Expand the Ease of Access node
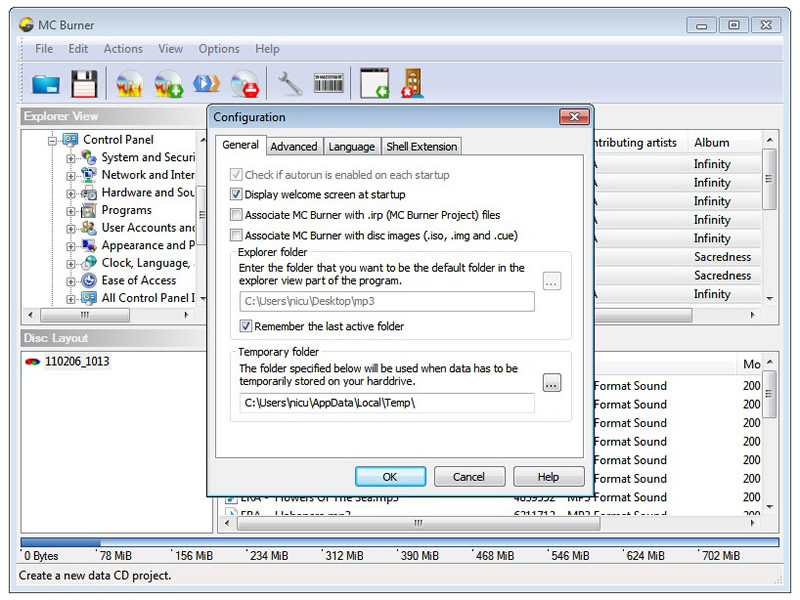Viewport: 800px width, 600px height. pyautogui.click(x=70, y=282)
